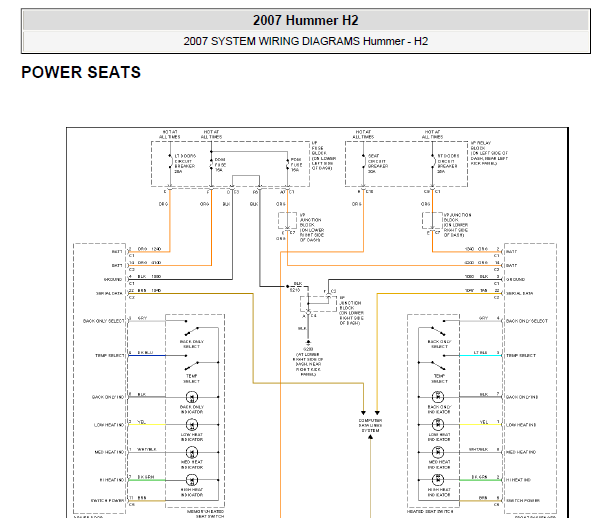The width and height of the screenshot is (600, 518).
Task: Click the right 'LT BLU' wire color label
Action: (x=480, y=352)
